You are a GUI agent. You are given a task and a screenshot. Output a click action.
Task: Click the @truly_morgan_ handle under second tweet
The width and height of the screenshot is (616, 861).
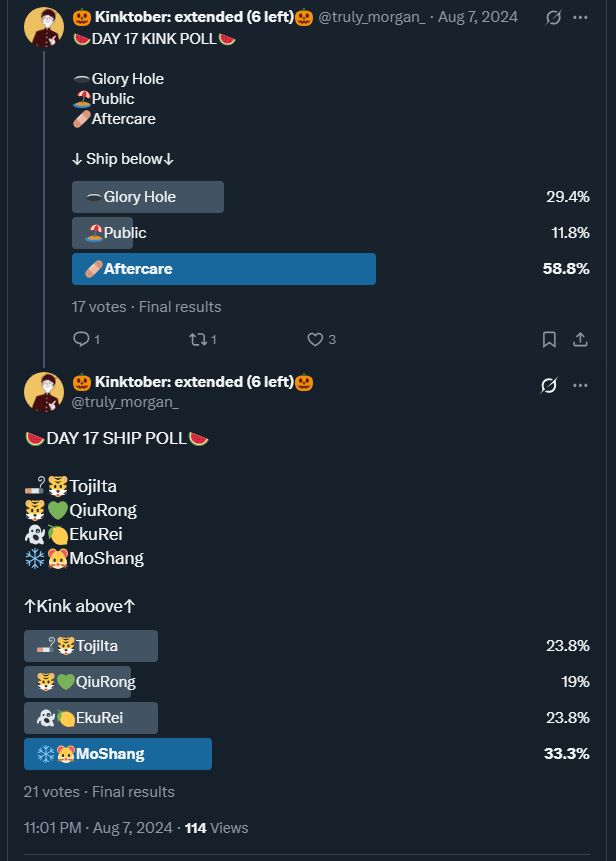pyautogui.click(x=125, y=402)
